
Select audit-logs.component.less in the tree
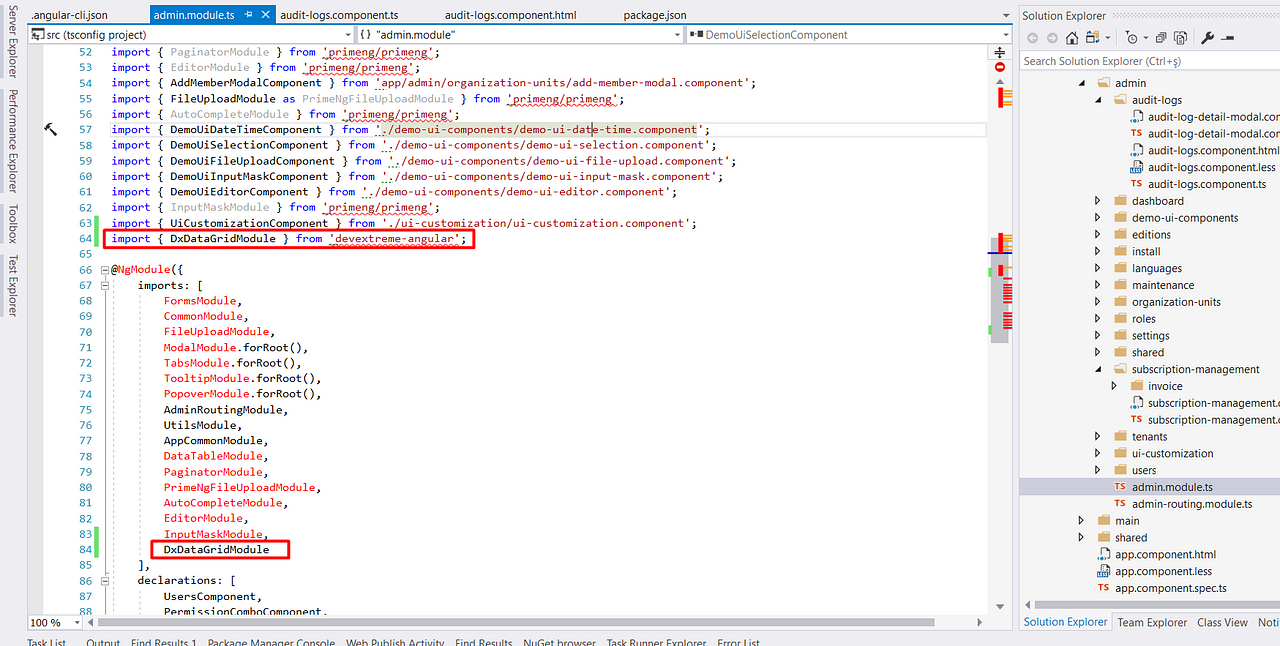click(1211, 167)
